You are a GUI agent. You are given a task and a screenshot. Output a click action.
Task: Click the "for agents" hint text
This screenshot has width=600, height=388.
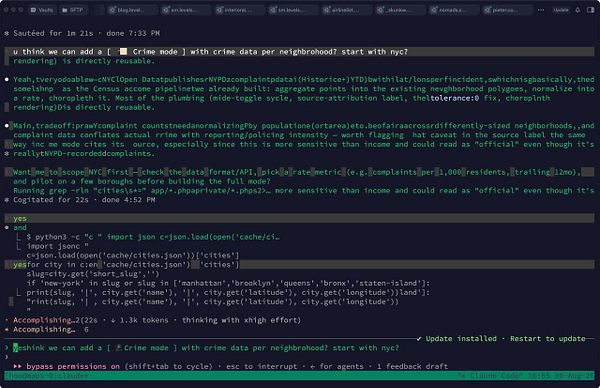tap(337, 366)
